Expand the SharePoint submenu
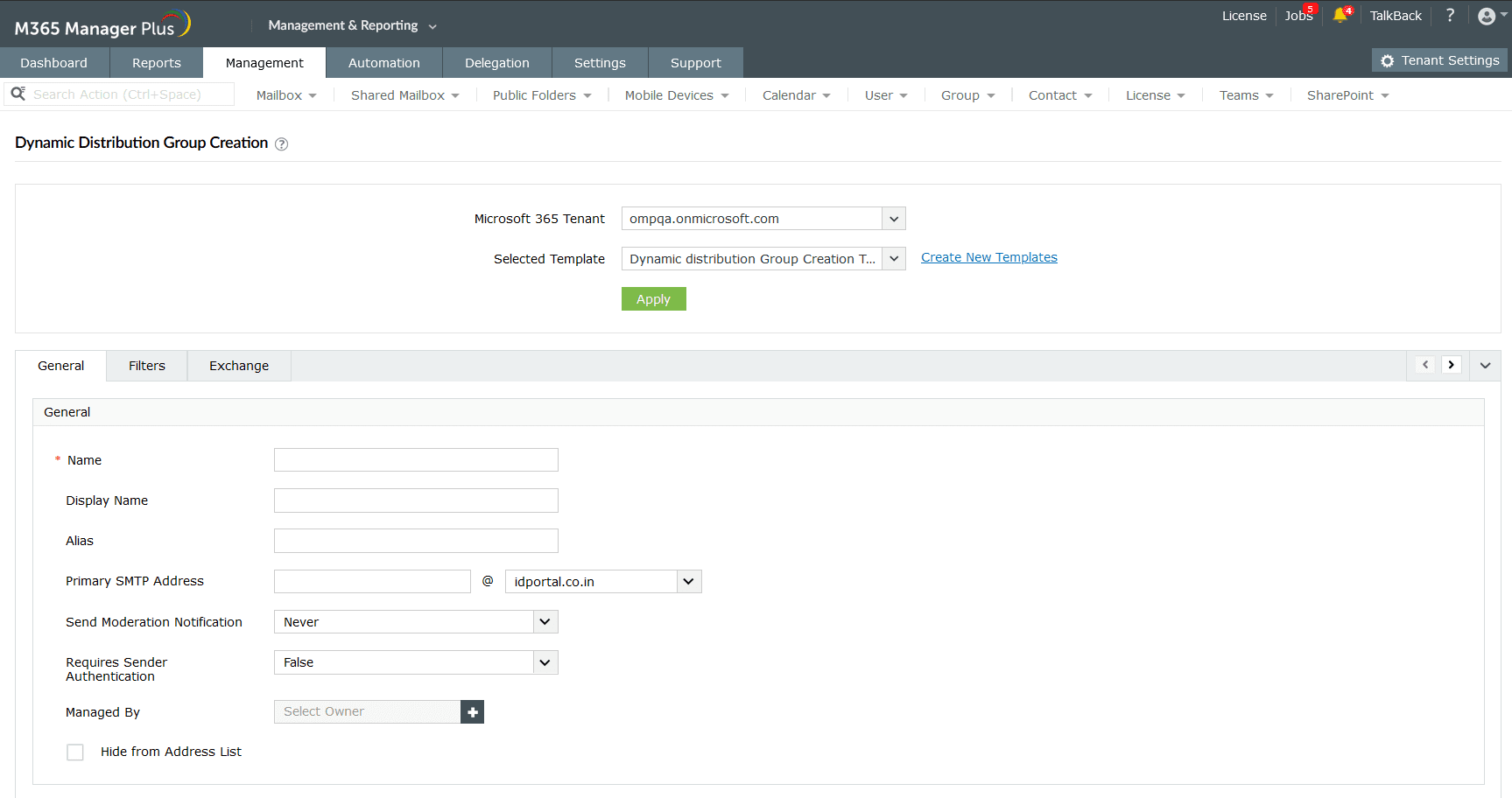This screenshot has width=1512, height=798. 1348,95
